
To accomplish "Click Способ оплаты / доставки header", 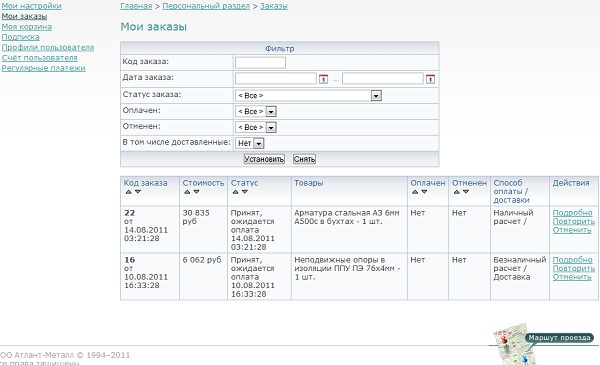I will [511, 191].
